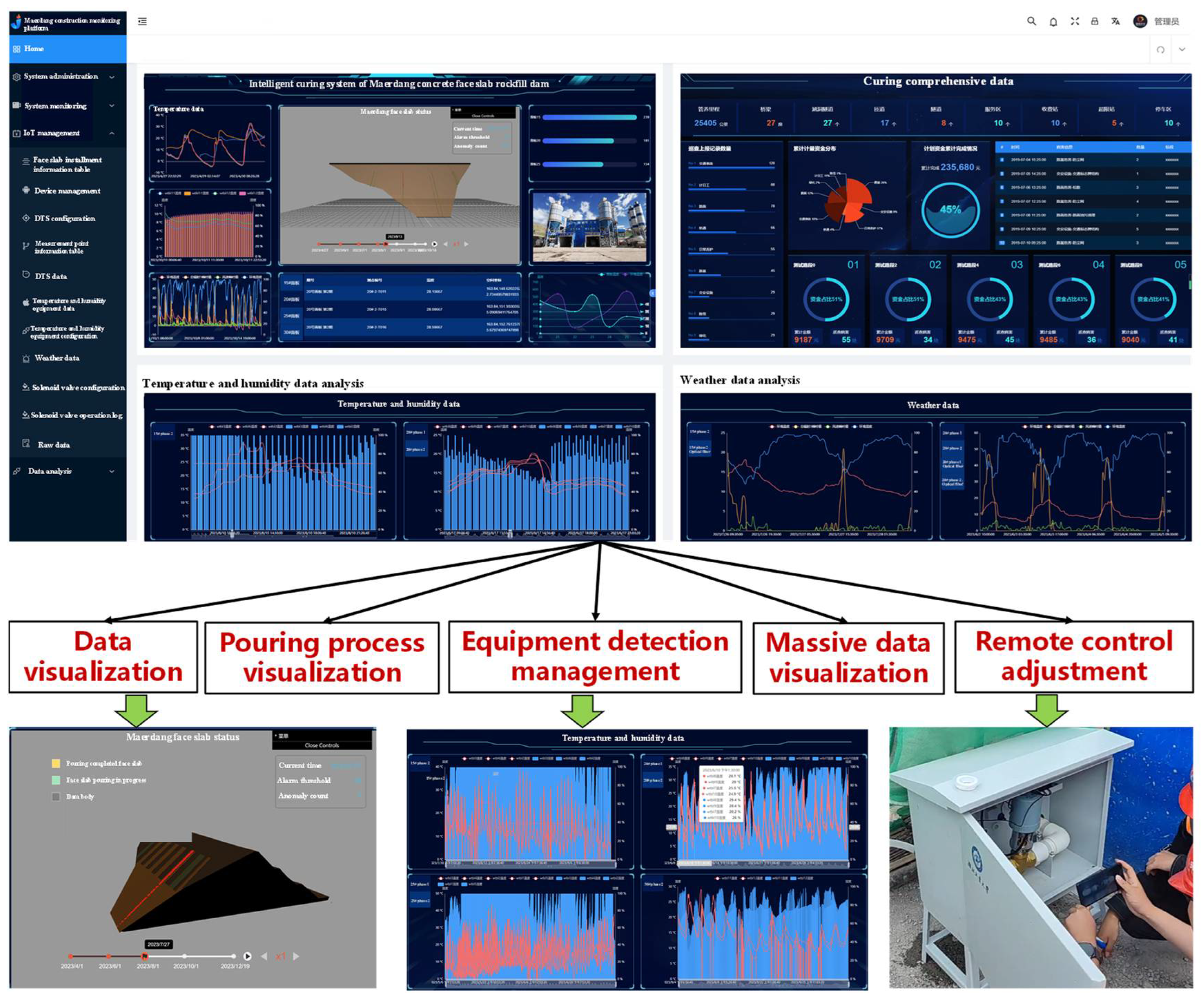The image size is (1204, 997).
Task: Toggle Face slab pouring in progress legend
Action: [x=56, y=779]
